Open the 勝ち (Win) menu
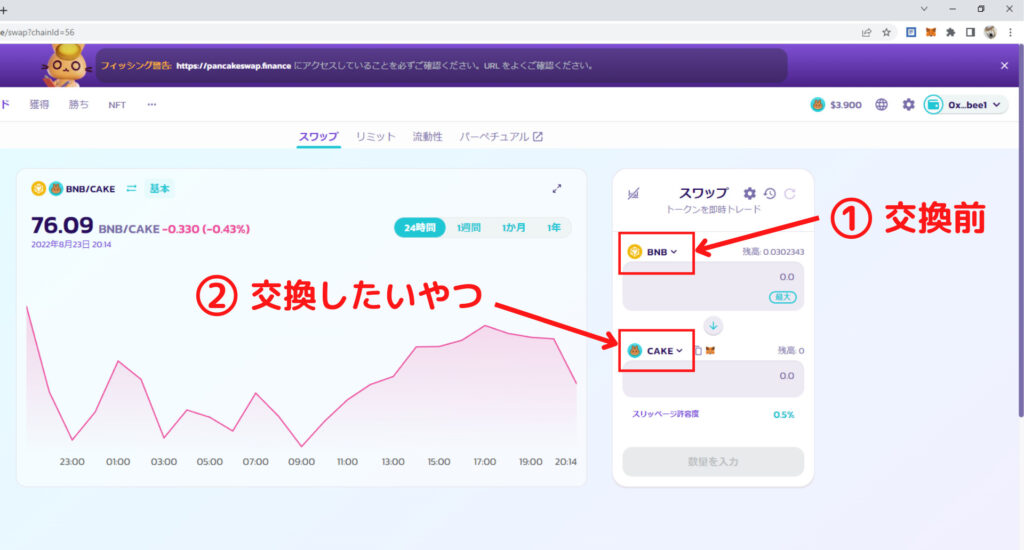1024x550 pixels. [78, 105]
